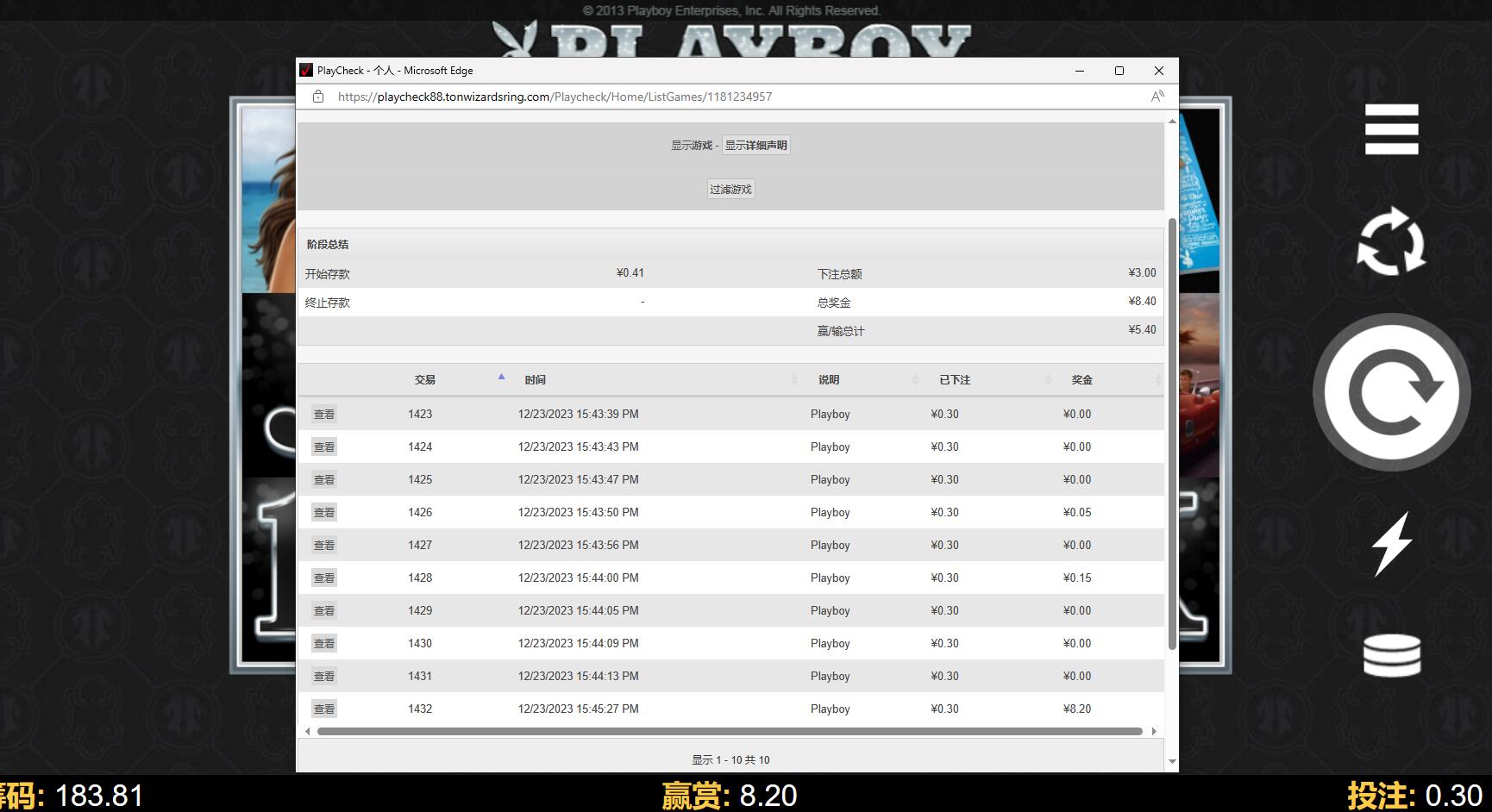1492x812 pixels.
Task: Click the autoplay circular arrows icon
Action: click(1391, 242)
